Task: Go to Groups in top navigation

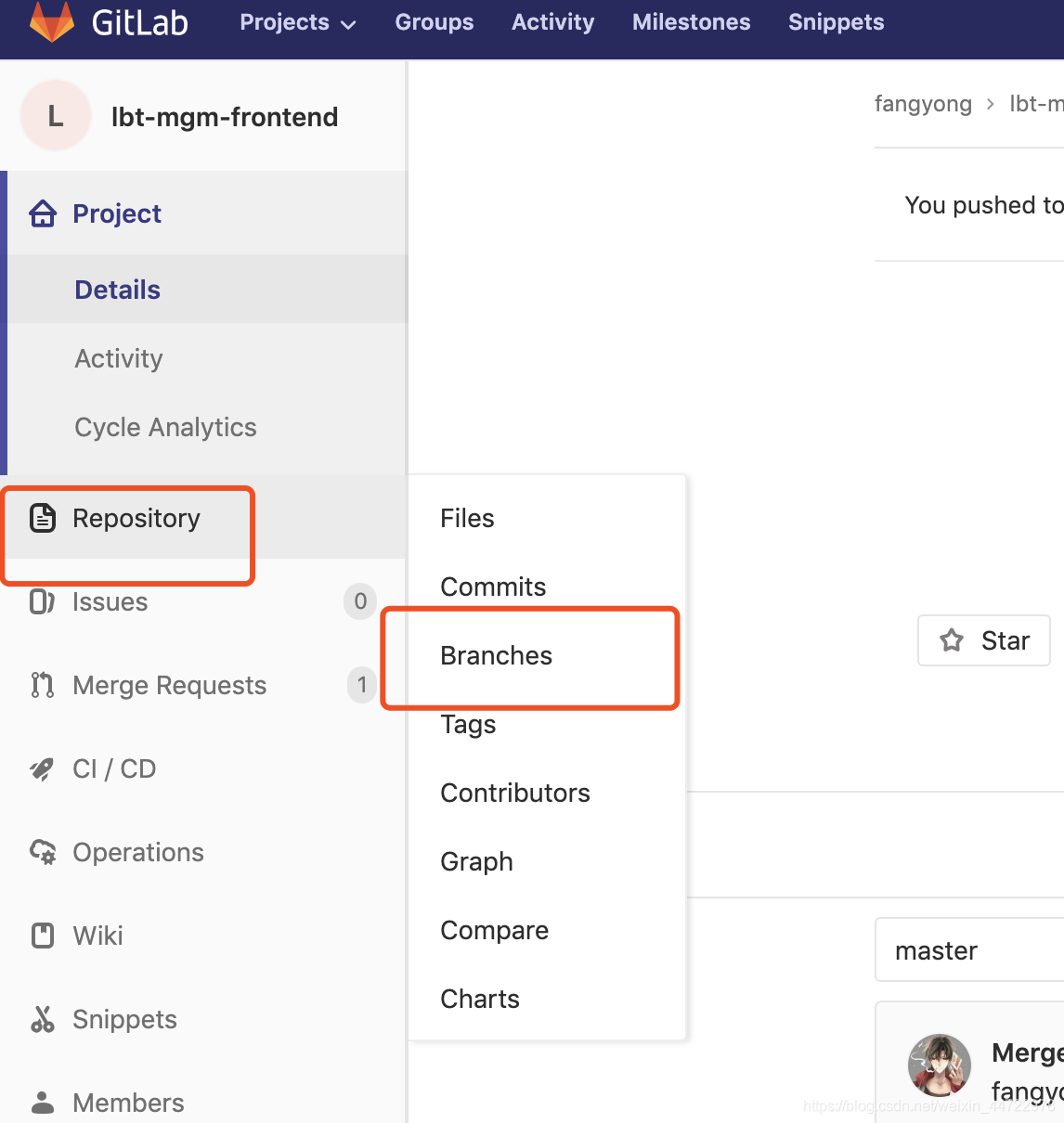Action: [x=435, y=22]
